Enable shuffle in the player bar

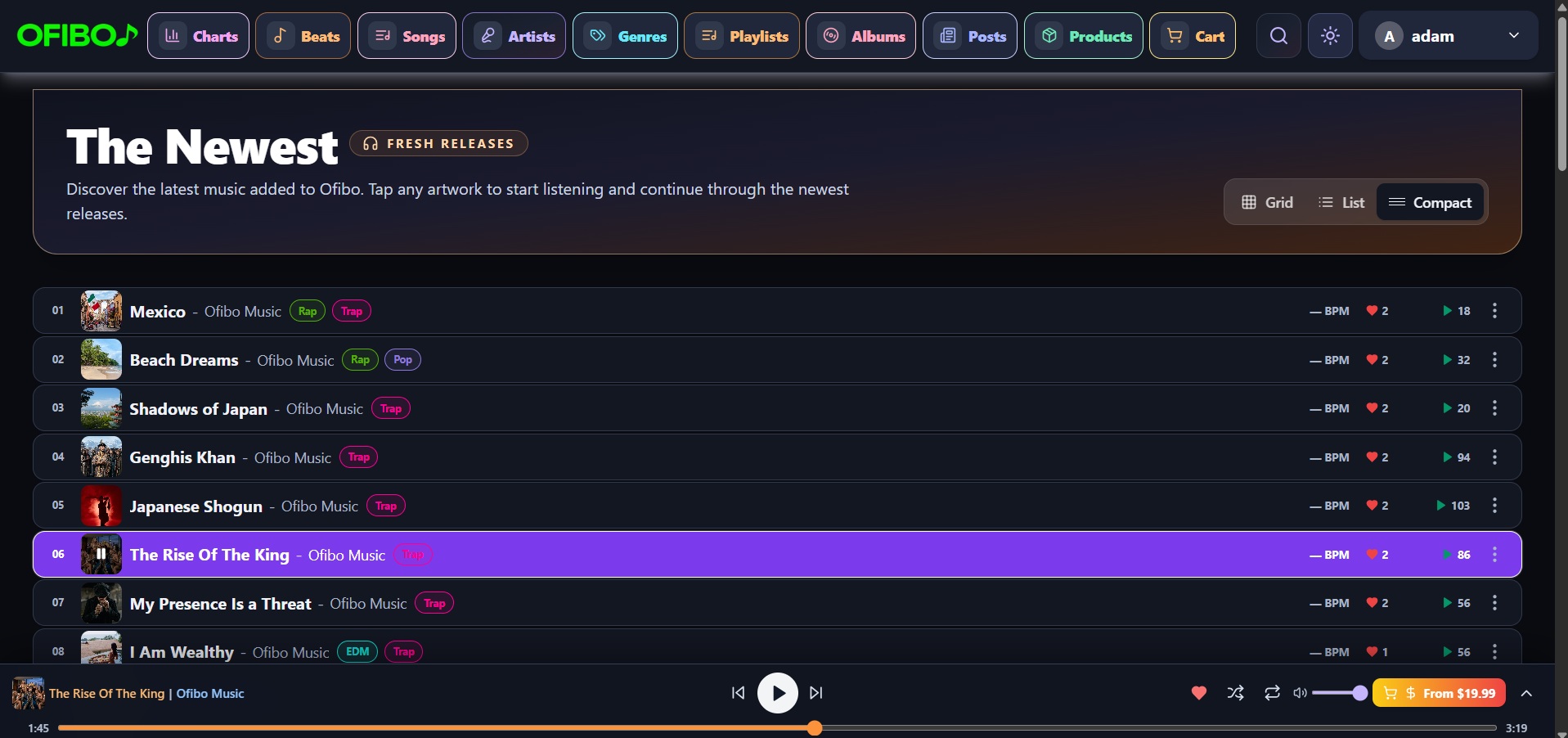click(x=1236, y=693)
